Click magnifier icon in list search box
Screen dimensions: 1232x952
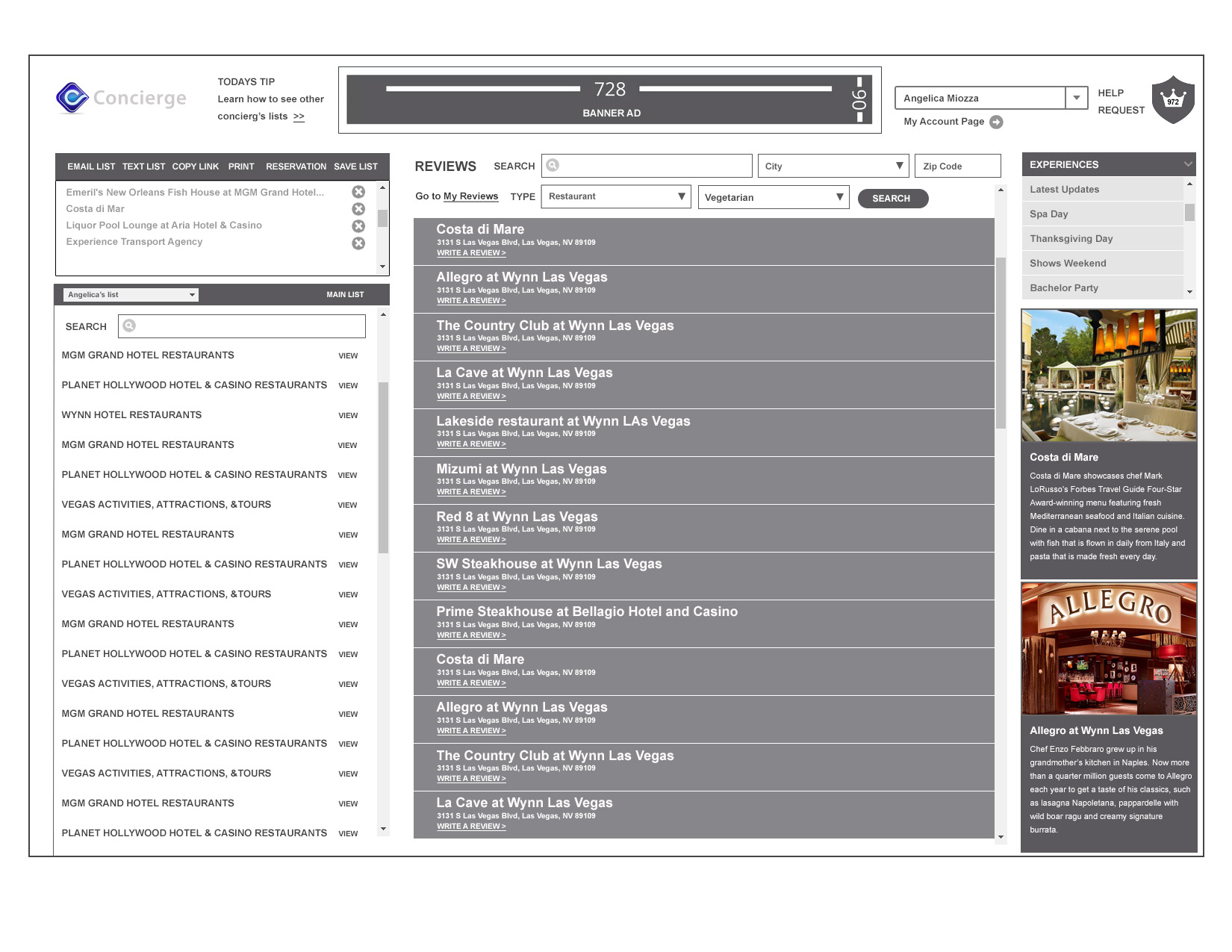[129, 326]
